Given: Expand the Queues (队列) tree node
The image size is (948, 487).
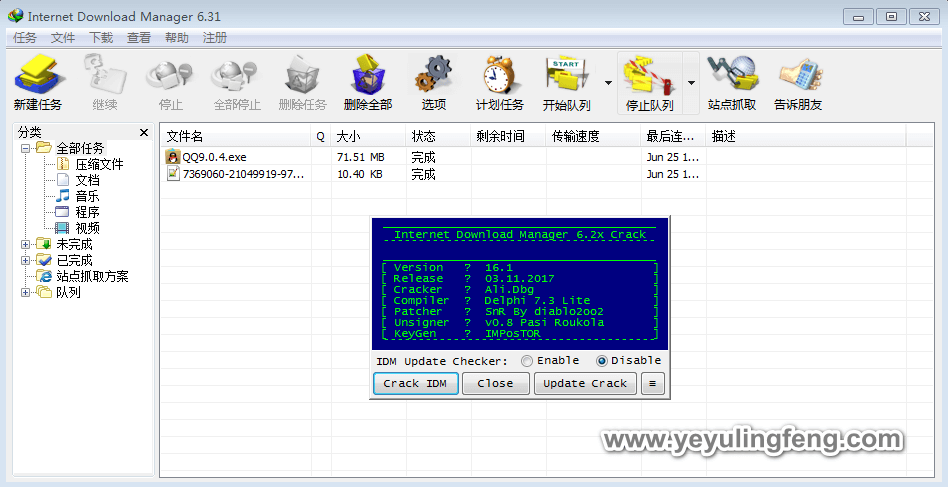Looking at the screenshot, I should (25, 292).
